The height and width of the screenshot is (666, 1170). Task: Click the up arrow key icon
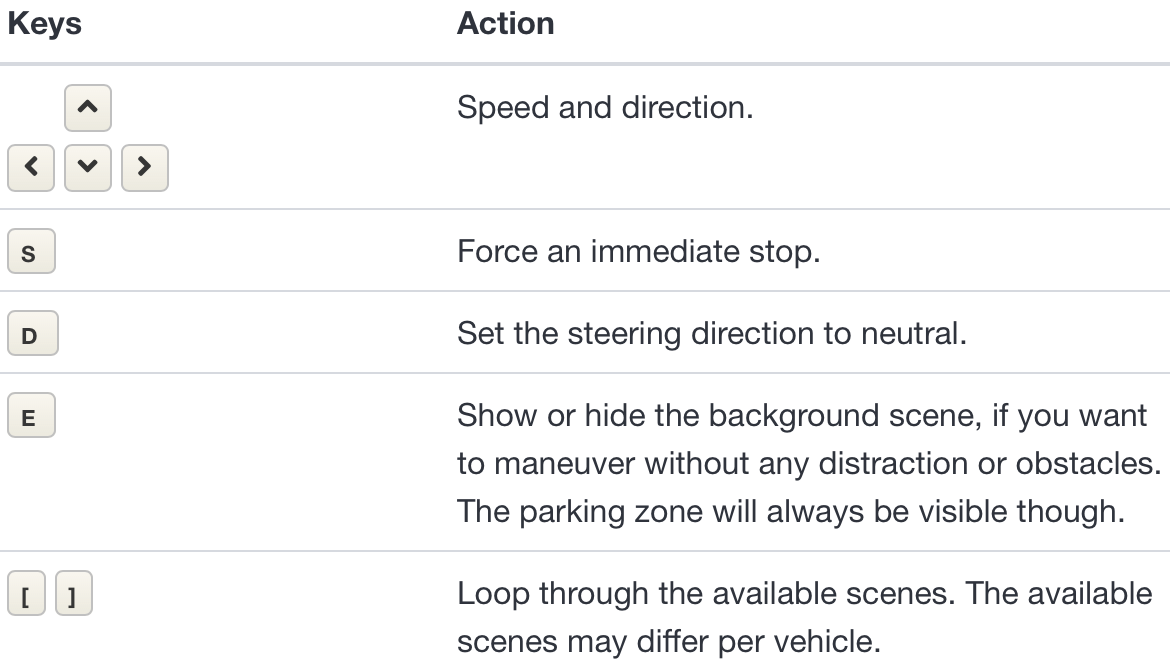click(88, 108)
